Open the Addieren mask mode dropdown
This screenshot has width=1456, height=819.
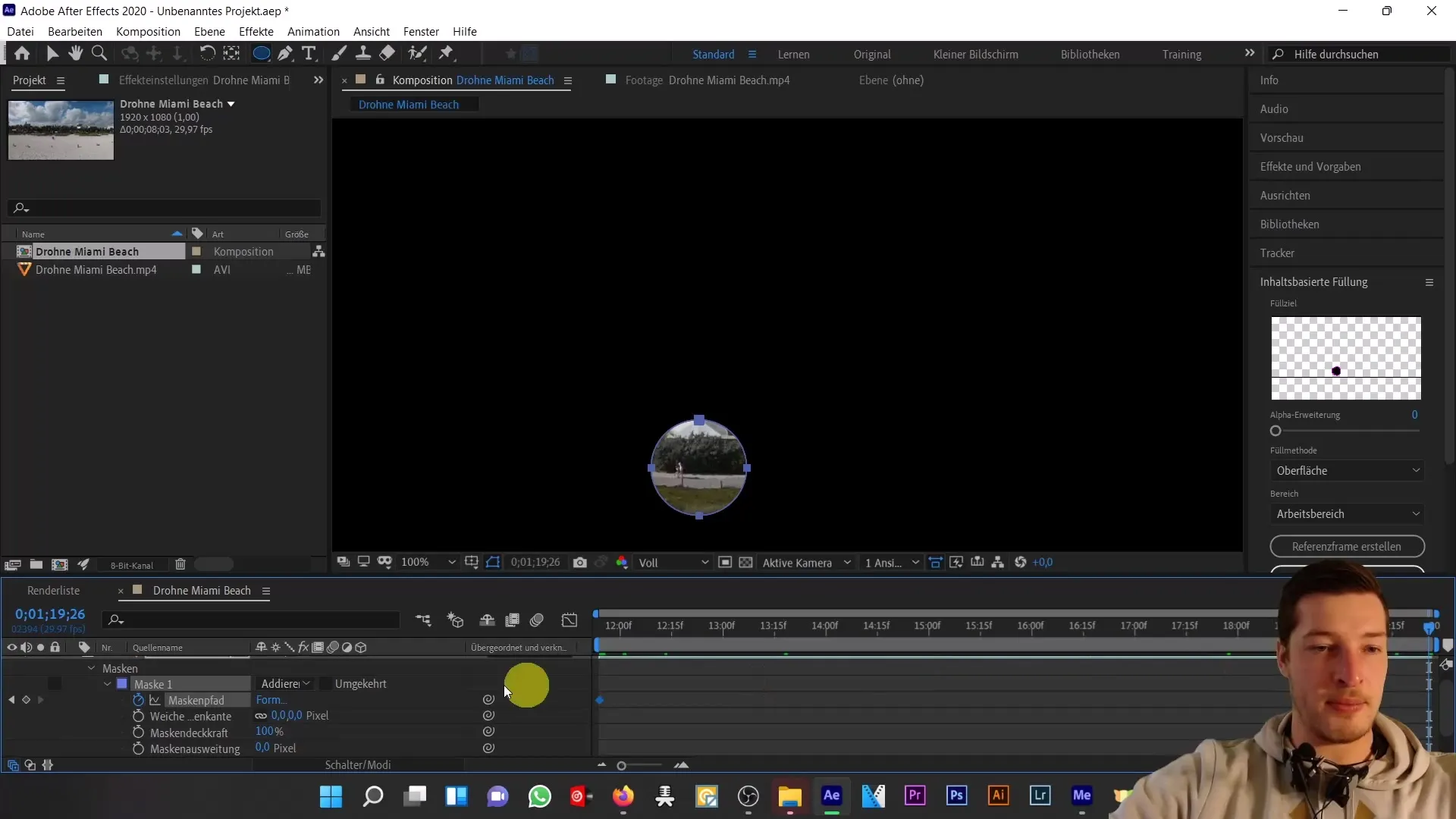(285, 684)
